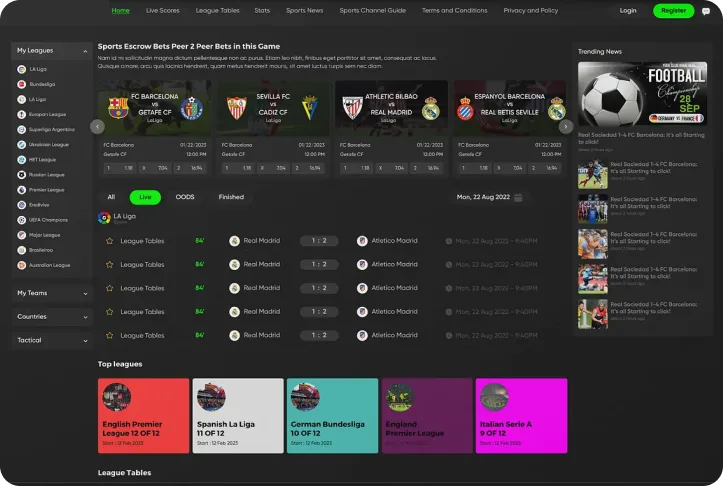Click the Espanyol Barcelona crest
This screenshot has width=723, height=486.
click(x=465, y=109)
